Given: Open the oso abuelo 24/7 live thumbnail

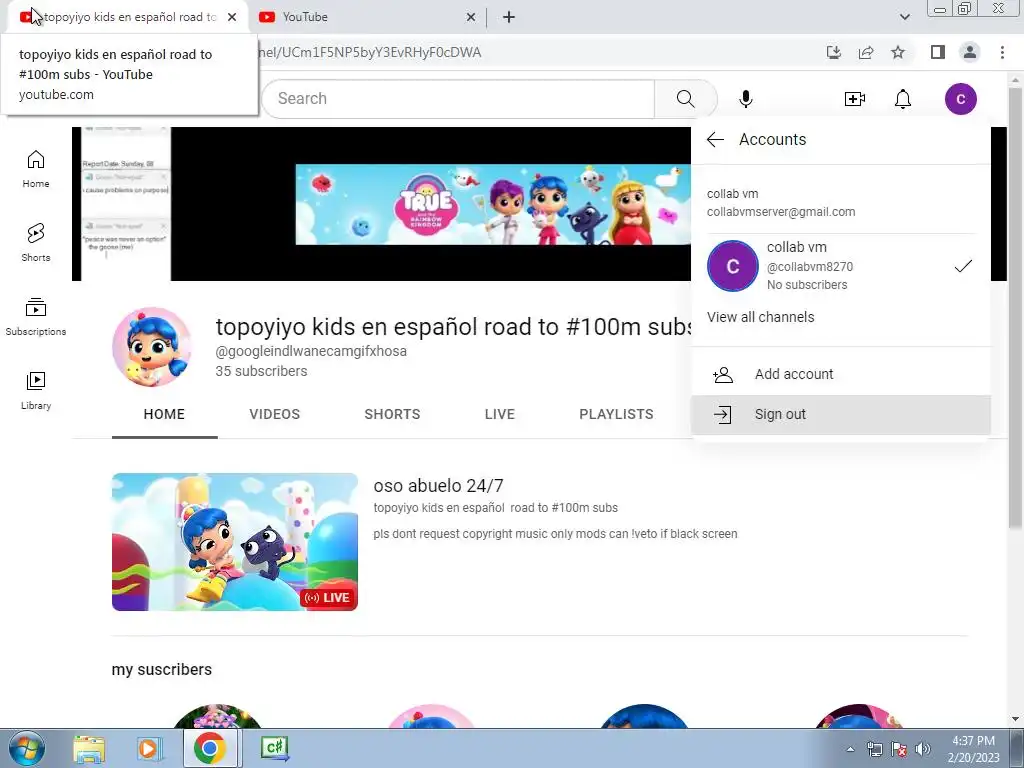Looking at the screenshot, I should point(234,542).
